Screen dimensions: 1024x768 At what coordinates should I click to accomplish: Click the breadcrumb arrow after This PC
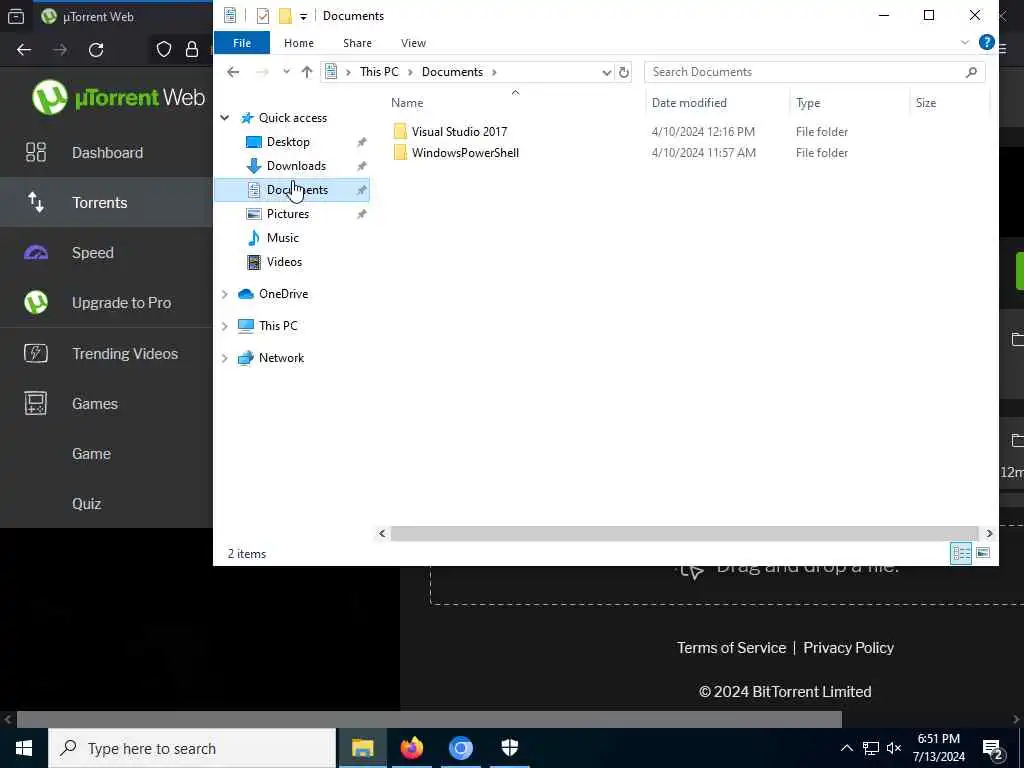coord(411,72)
